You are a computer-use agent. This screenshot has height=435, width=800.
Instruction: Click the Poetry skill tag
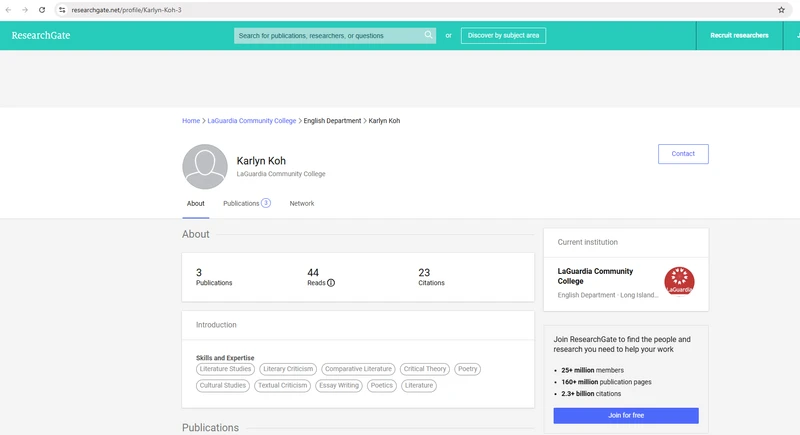(467, 369)
